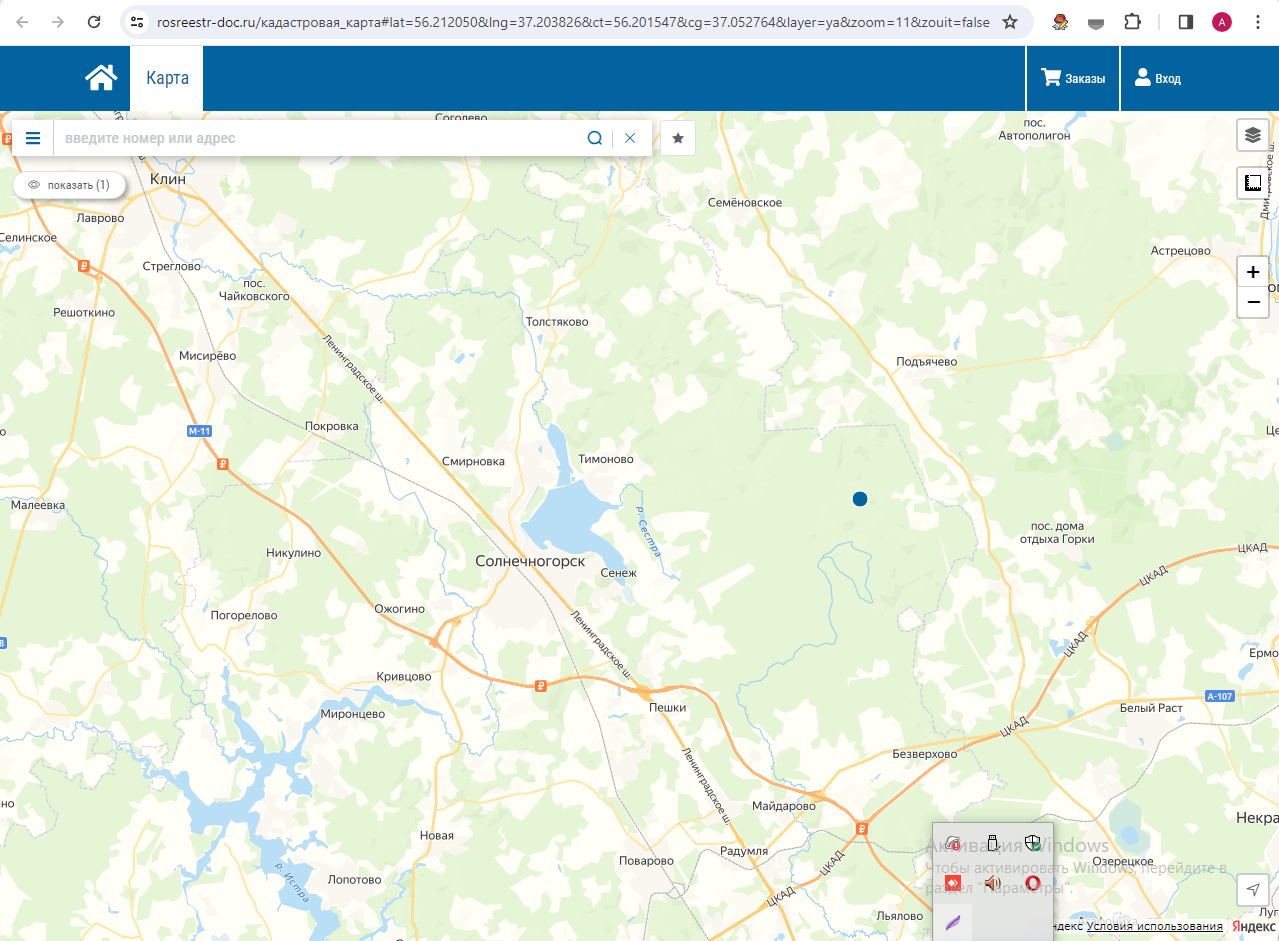Open the Extensions puzzle icon
The image size is (1279, 941).
point(1132,22)
